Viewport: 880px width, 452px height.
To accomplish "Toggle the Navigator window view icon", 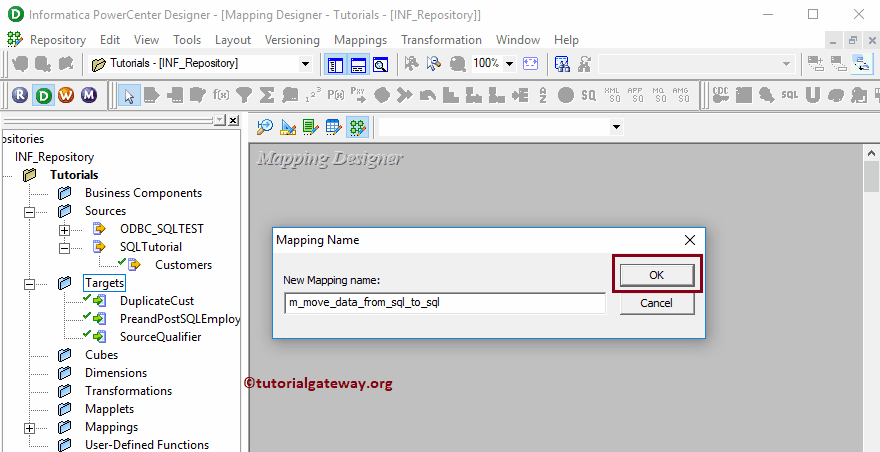I will 335,64.
